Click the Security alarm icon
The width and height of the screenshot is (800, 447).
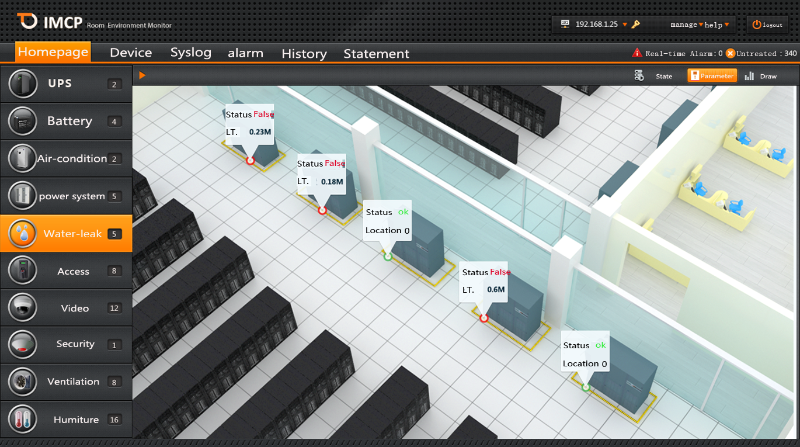(x=21, y=344)
